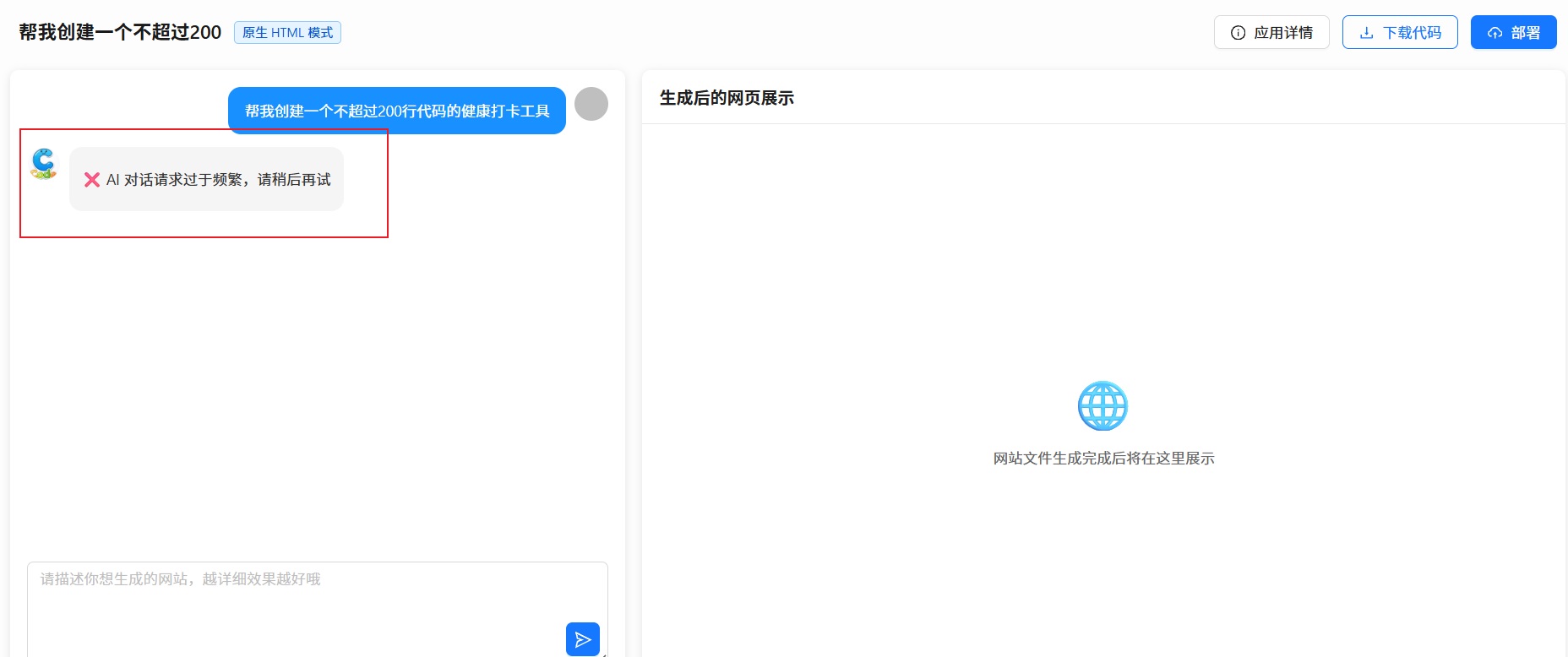Screen dimensions: 1568x657
Task: Click the info icon in 应用详情 button
Action: pos(1238,33)
